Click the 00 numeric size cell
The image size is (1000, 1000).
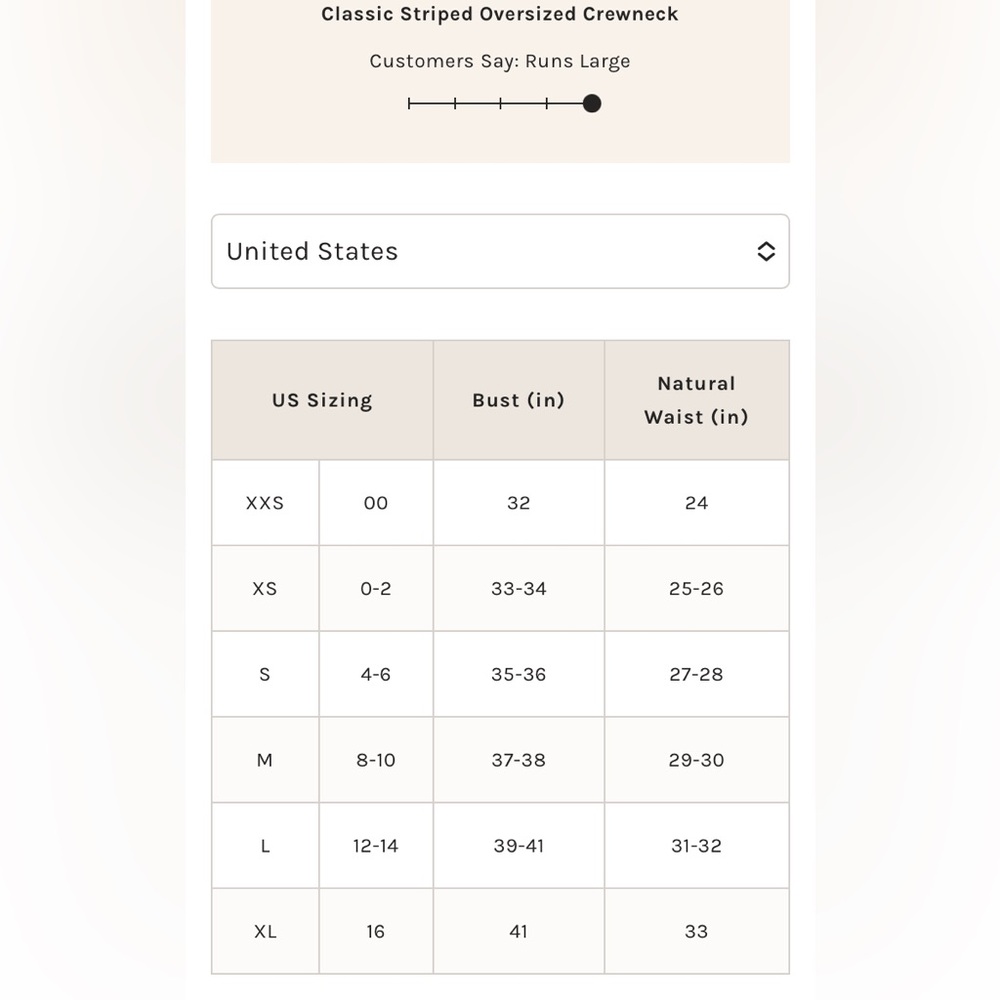point(376,503)
